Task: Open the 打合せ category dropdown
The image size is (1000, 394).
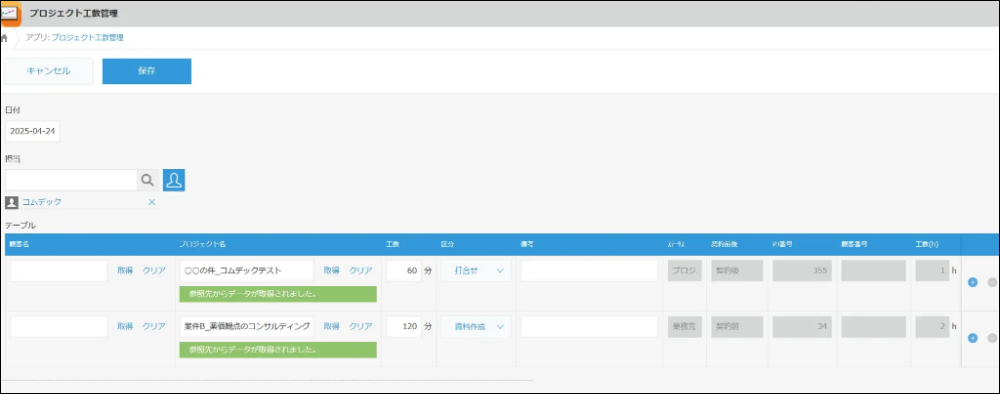Action: pyautogui.click(x=476, y=270)
